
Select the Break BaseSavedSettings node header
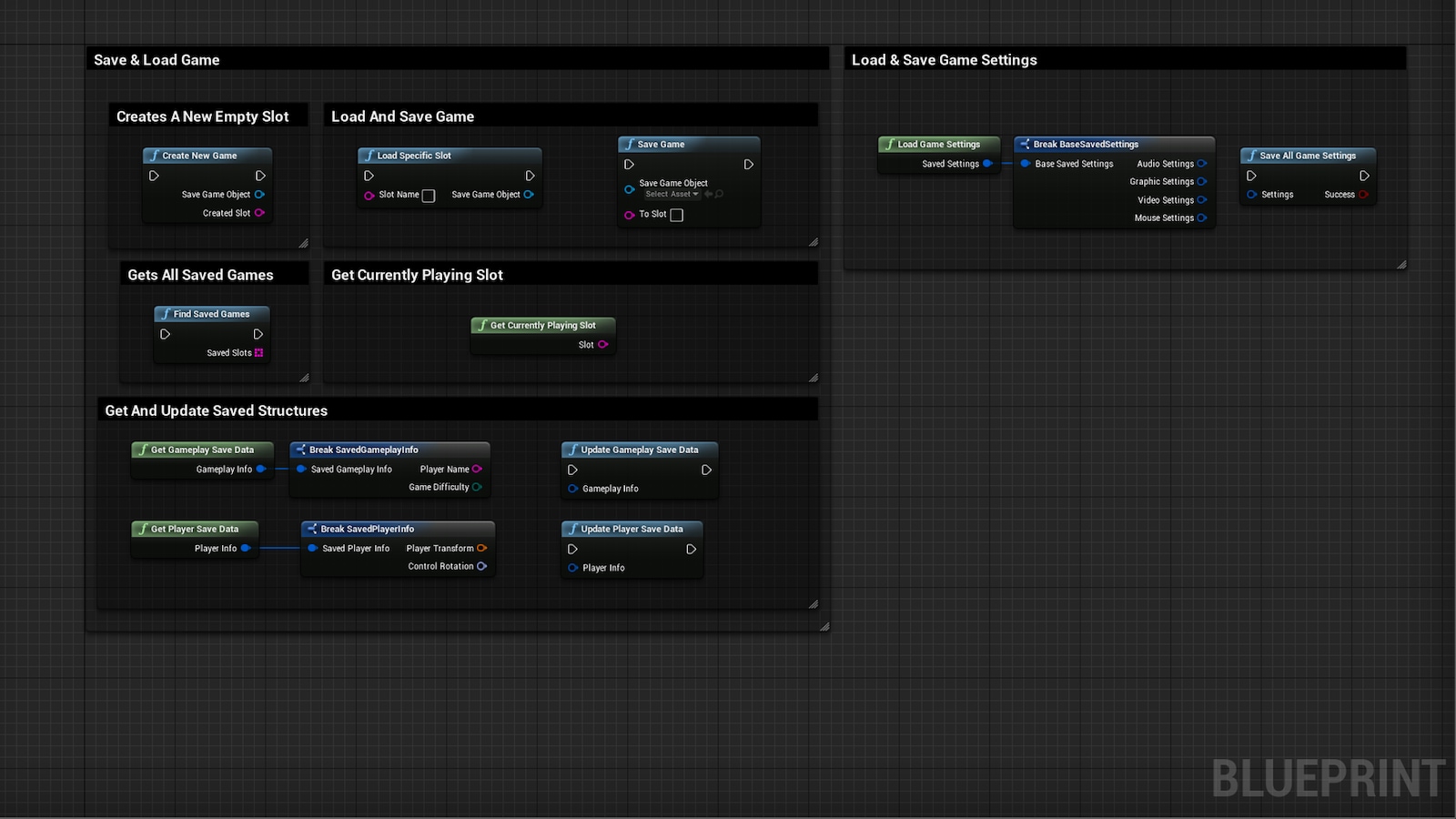(x=1114, y=144)
